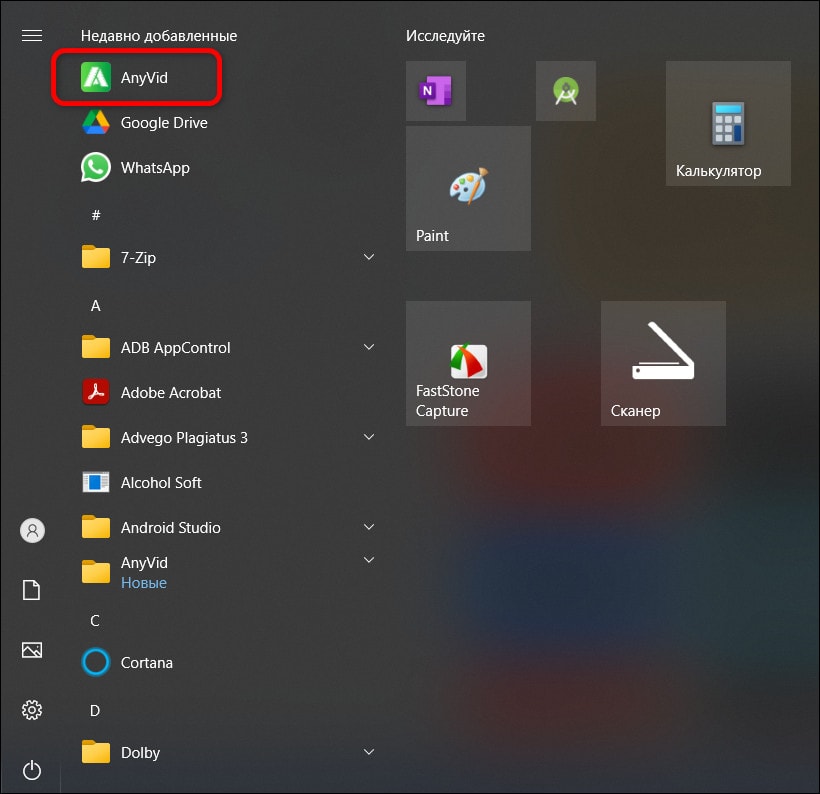Click the Исследуйте group title
This screenshot has height=794, width=820.
tap(445, 36)
